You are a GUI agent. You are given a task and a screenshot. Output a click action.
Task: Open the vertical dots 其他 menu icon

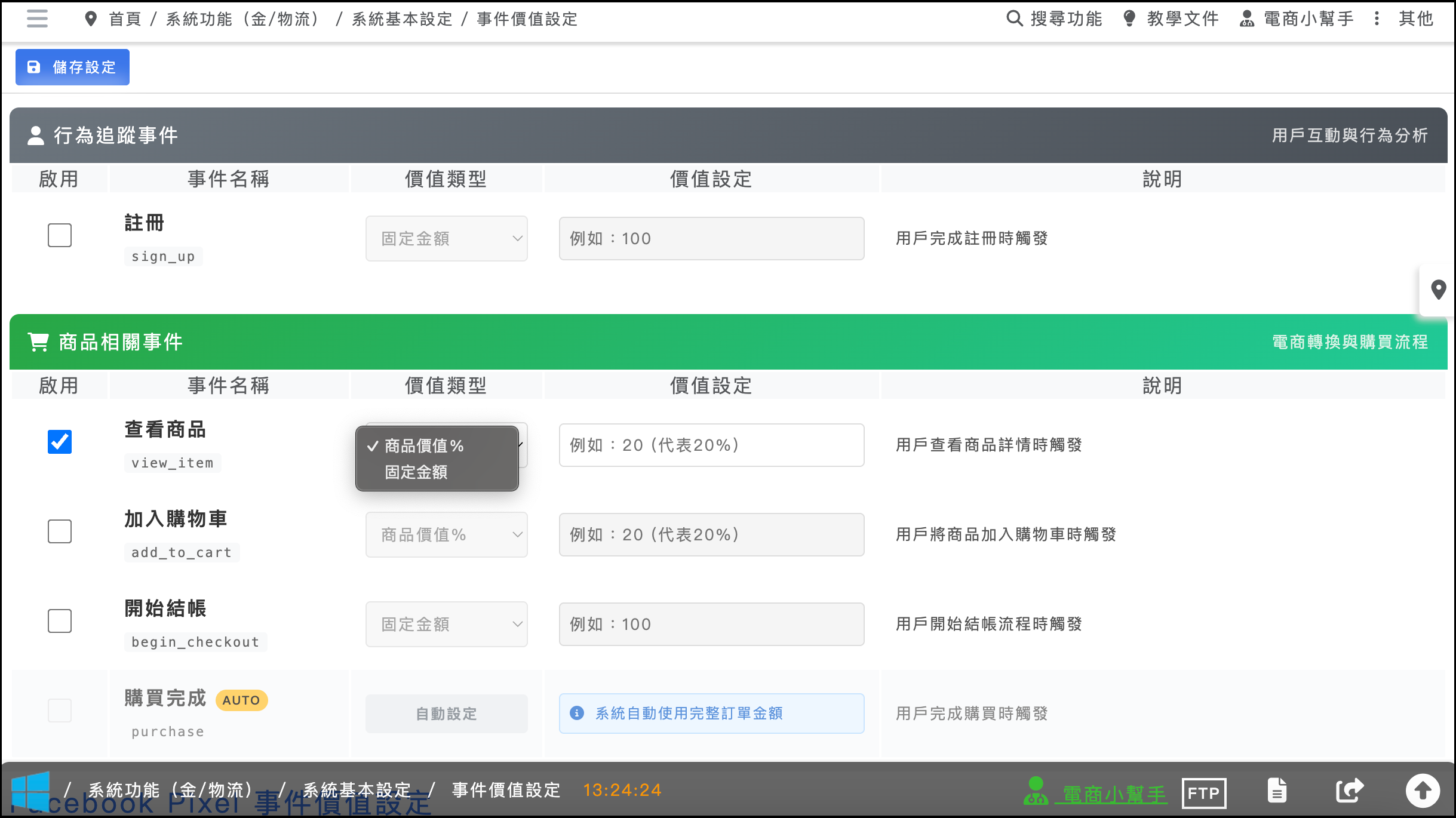tap(1377, 19)
